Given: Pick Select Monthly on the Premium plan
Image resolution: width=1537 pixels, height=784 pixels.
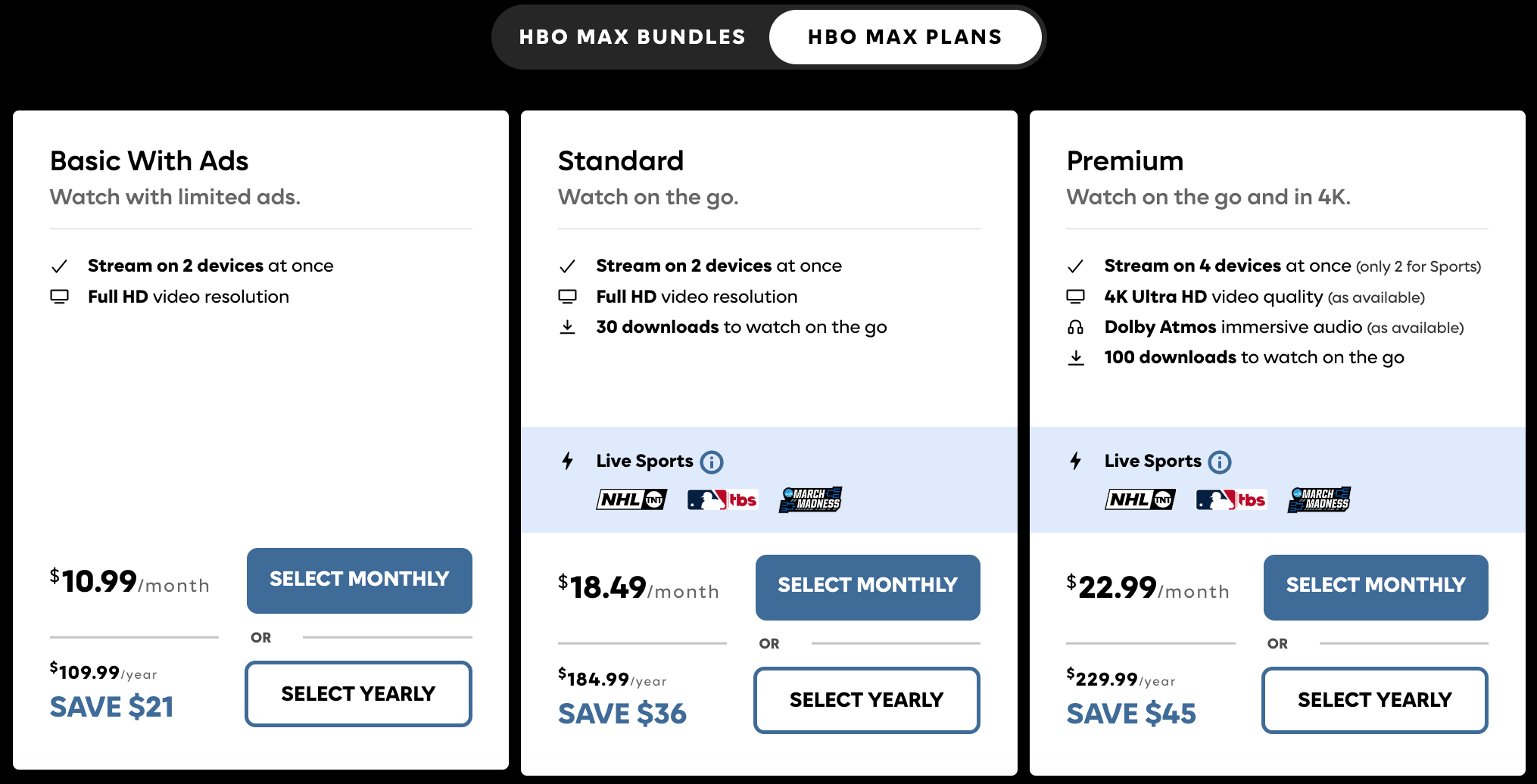Looking at the screenshot, I should click(1375, 586).
